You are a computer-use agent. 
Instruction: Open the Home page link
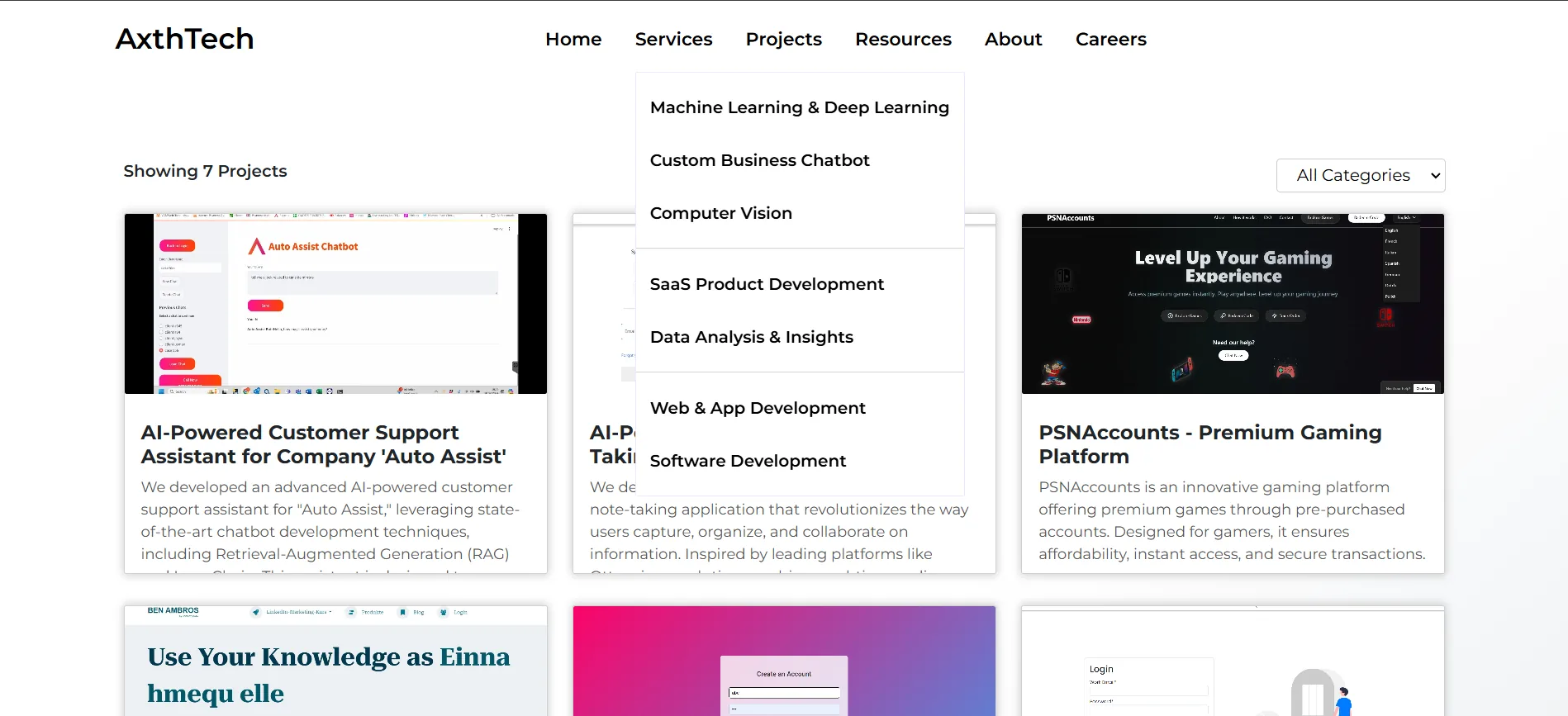573,39
